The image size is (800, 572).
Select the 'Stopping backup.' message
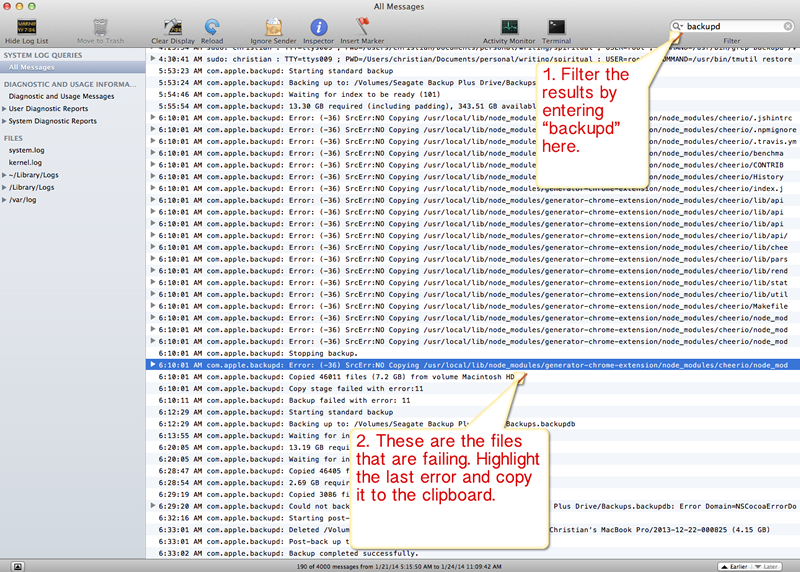[x=472, y=353]
